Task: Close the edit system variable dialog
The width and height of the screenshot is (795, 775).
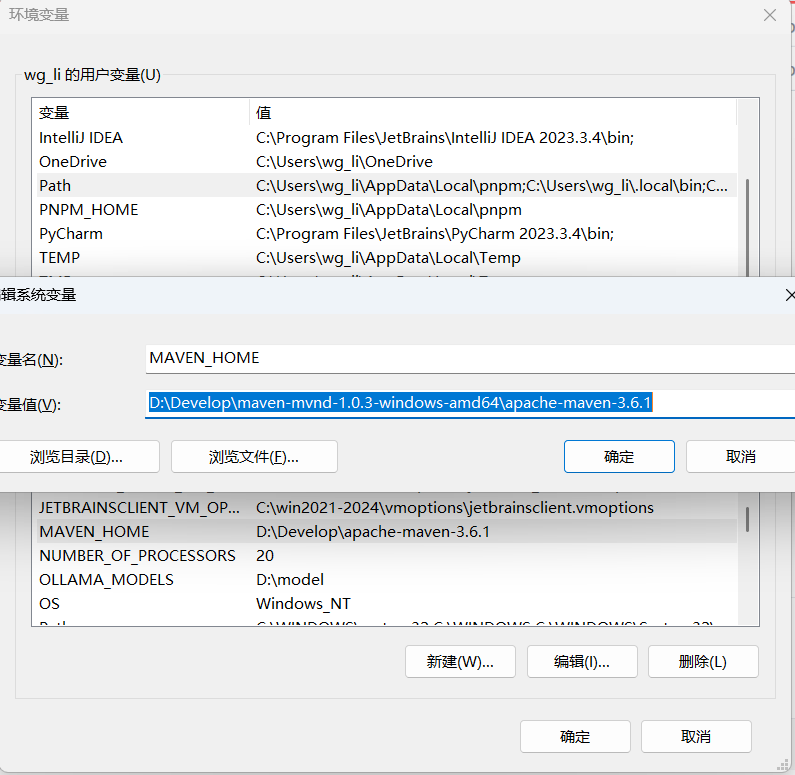Action: point(789,294)
